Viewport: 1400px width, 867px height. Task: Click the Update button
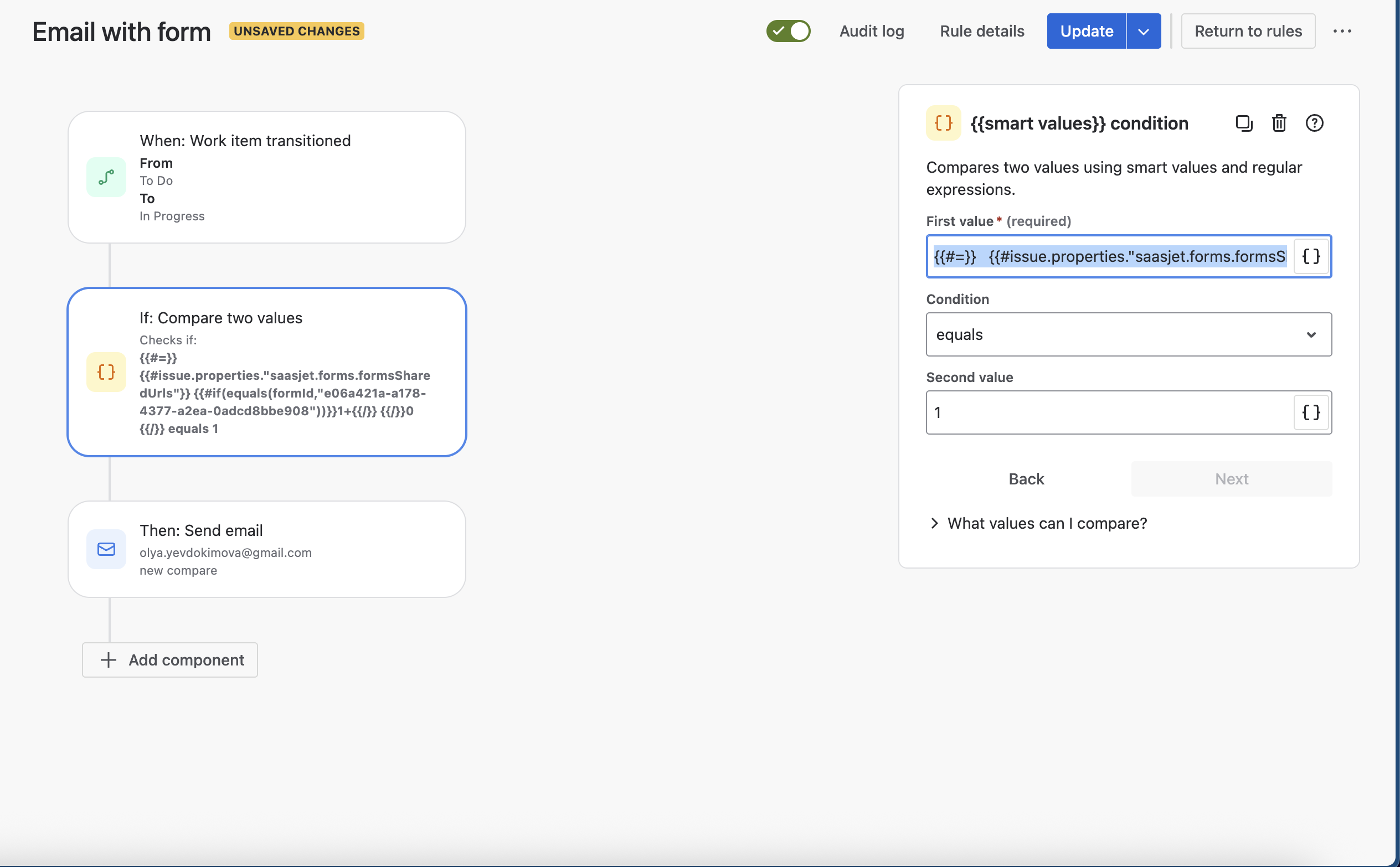pyautogui.click(x=1085, y=31)
